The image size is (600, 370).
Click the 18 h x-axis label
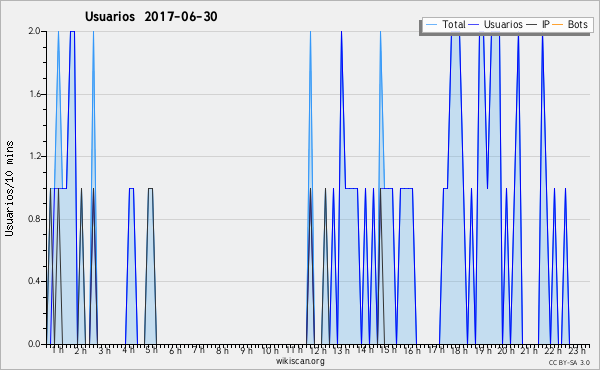459,350
